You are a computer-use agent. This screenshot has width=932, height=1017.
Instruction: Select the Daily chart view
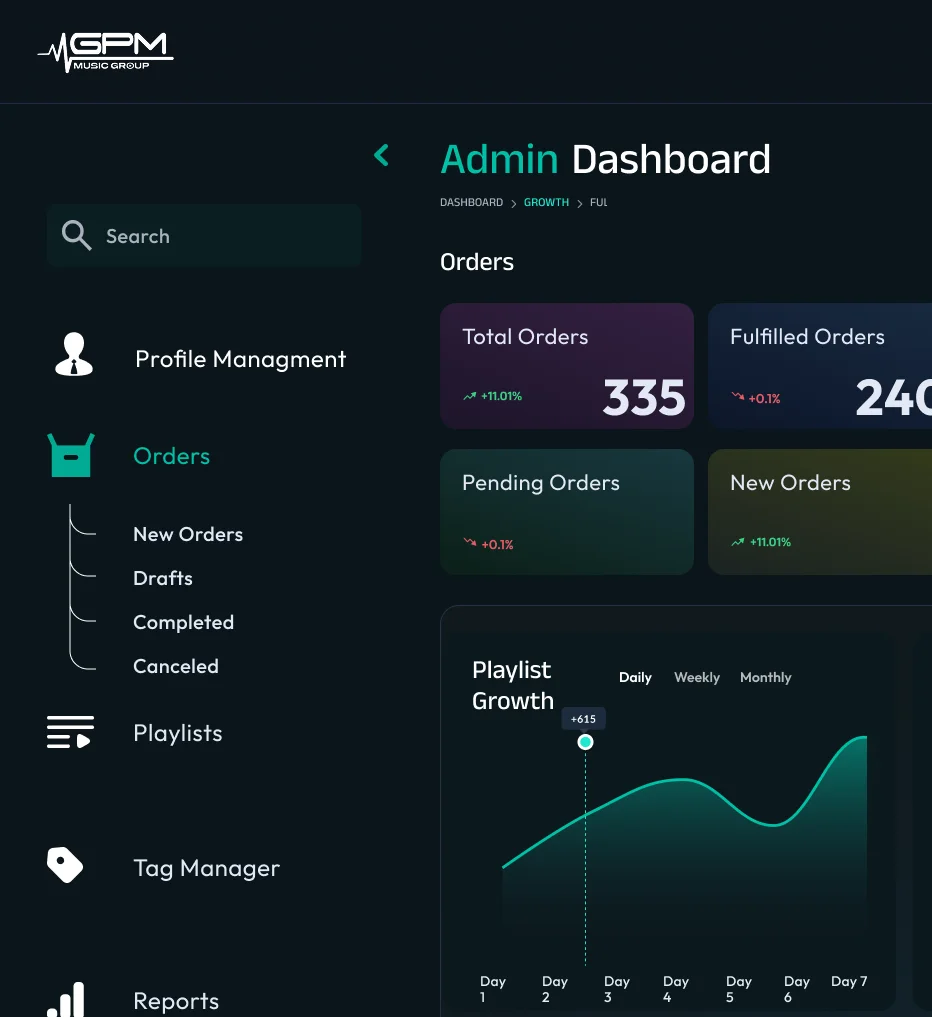click(x=635, y=677)
